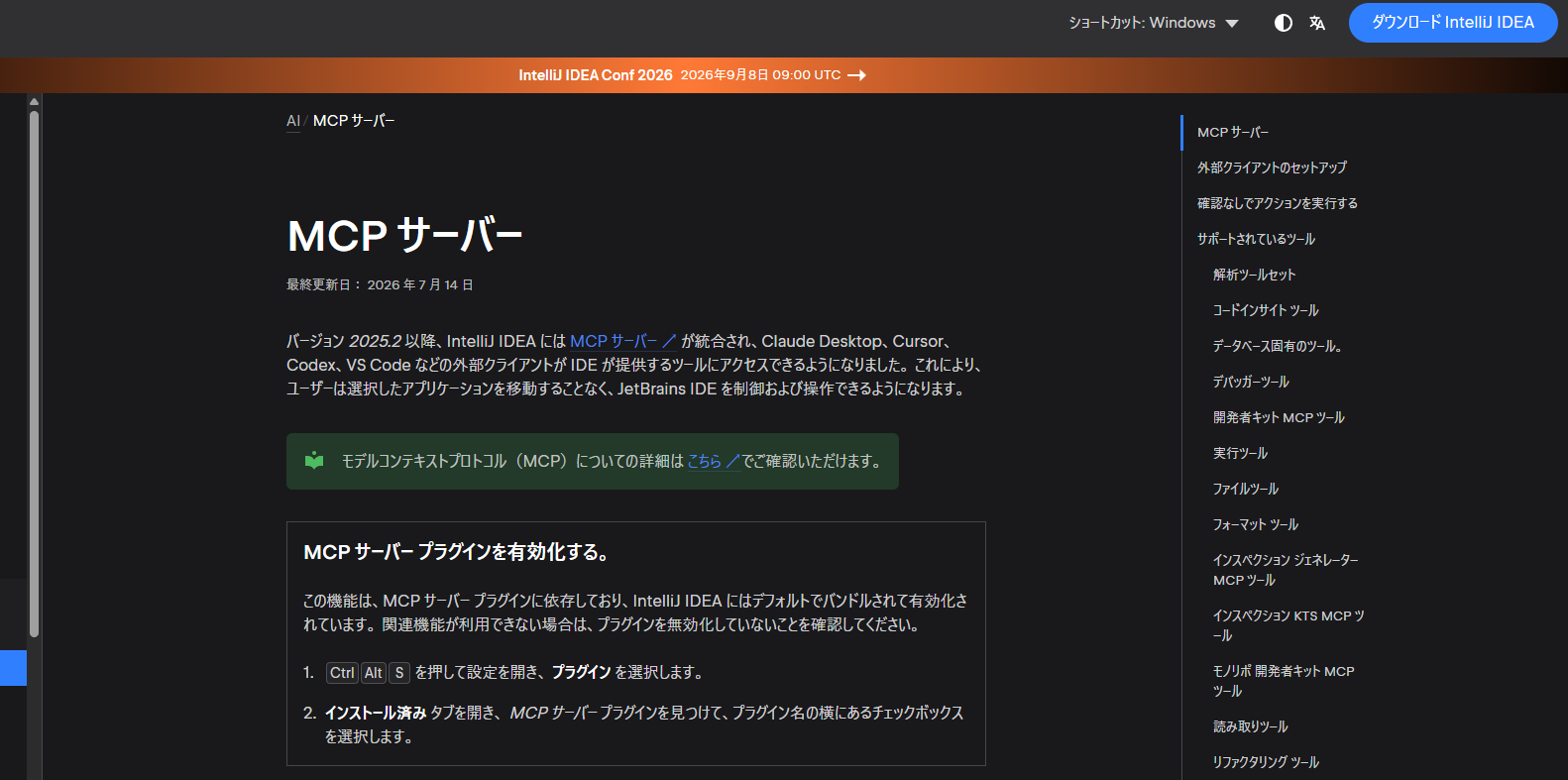Jump to 実行ツール section

click(1240, 454)
